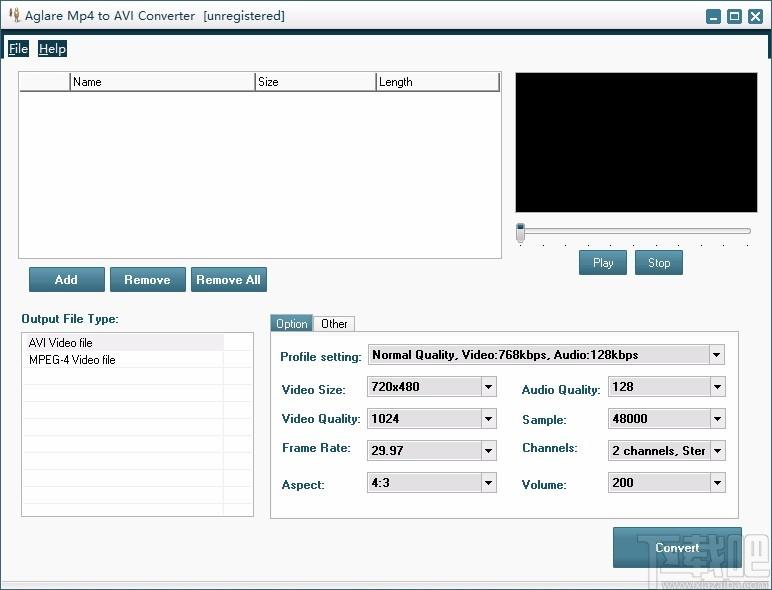Click the Aglare app icon in title bar
The width and height of the screenshot is (772, 590).
click(14, 15)
